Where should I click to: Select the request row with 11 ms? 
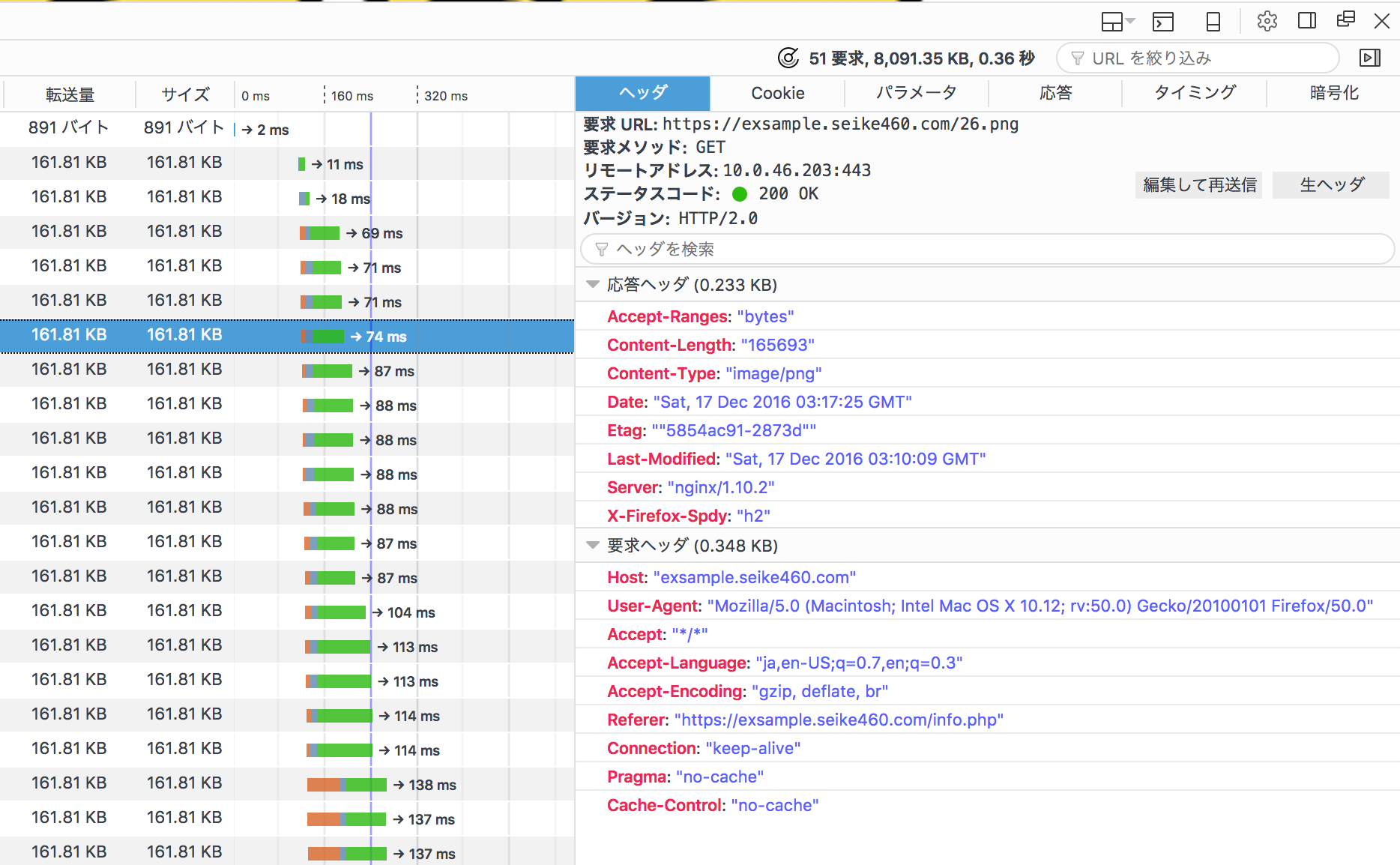287,163
